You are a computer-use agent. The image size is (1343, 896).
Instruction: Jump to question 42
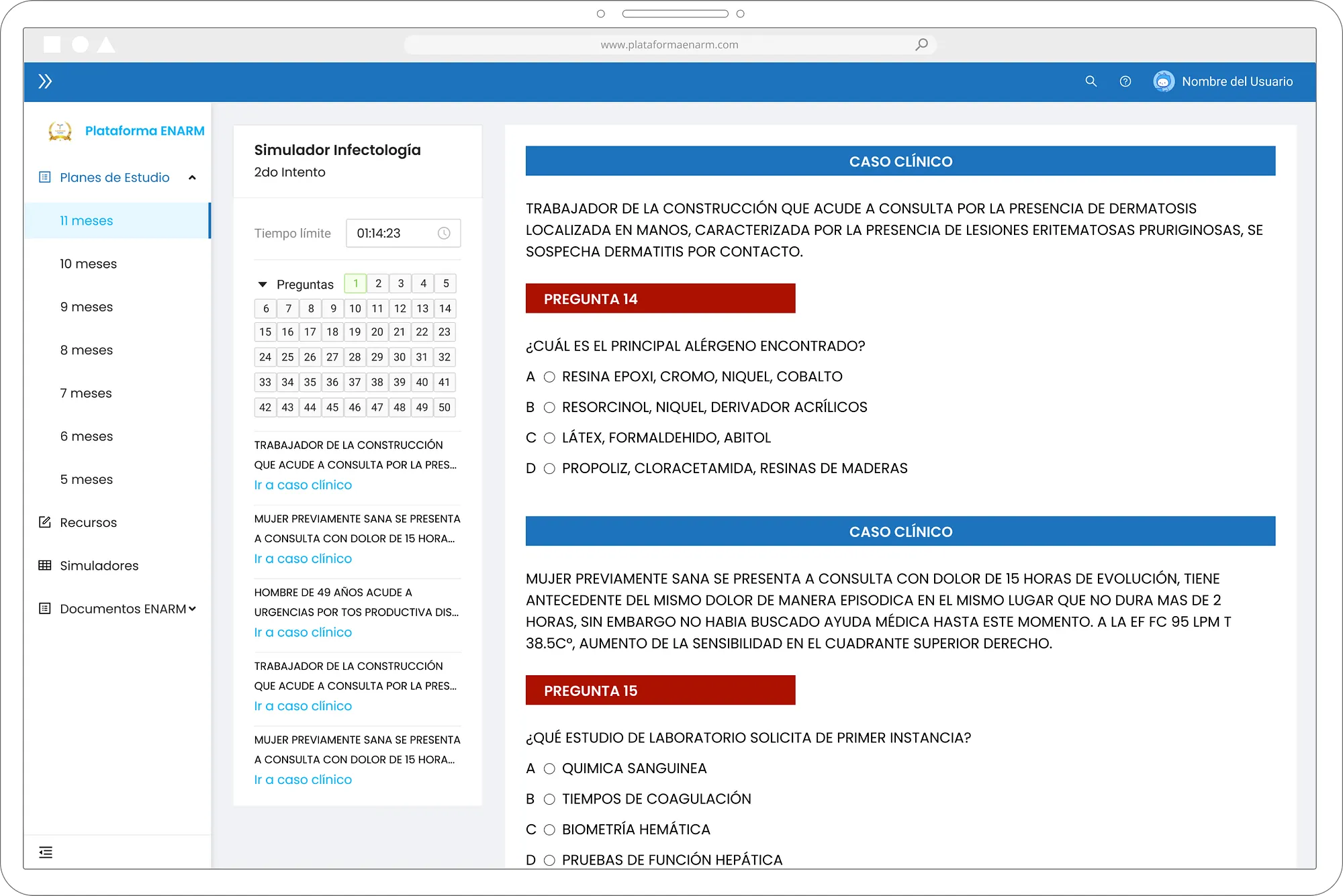pos(265,407)
